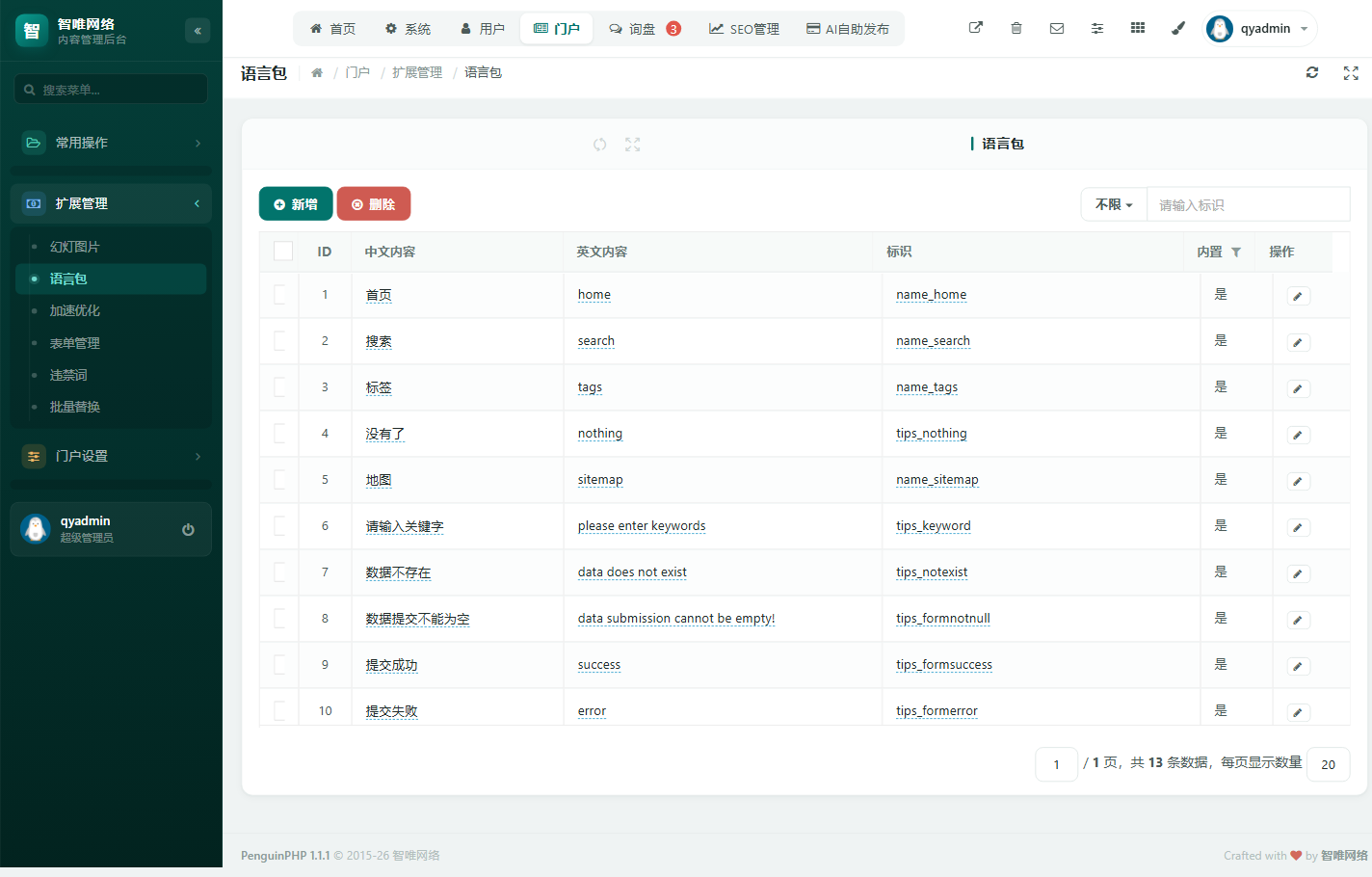Image resolution: width=1372 pixels, height=877 pixels.
Task: Switch to the 首页 top tab
Action: coord(332,29)
